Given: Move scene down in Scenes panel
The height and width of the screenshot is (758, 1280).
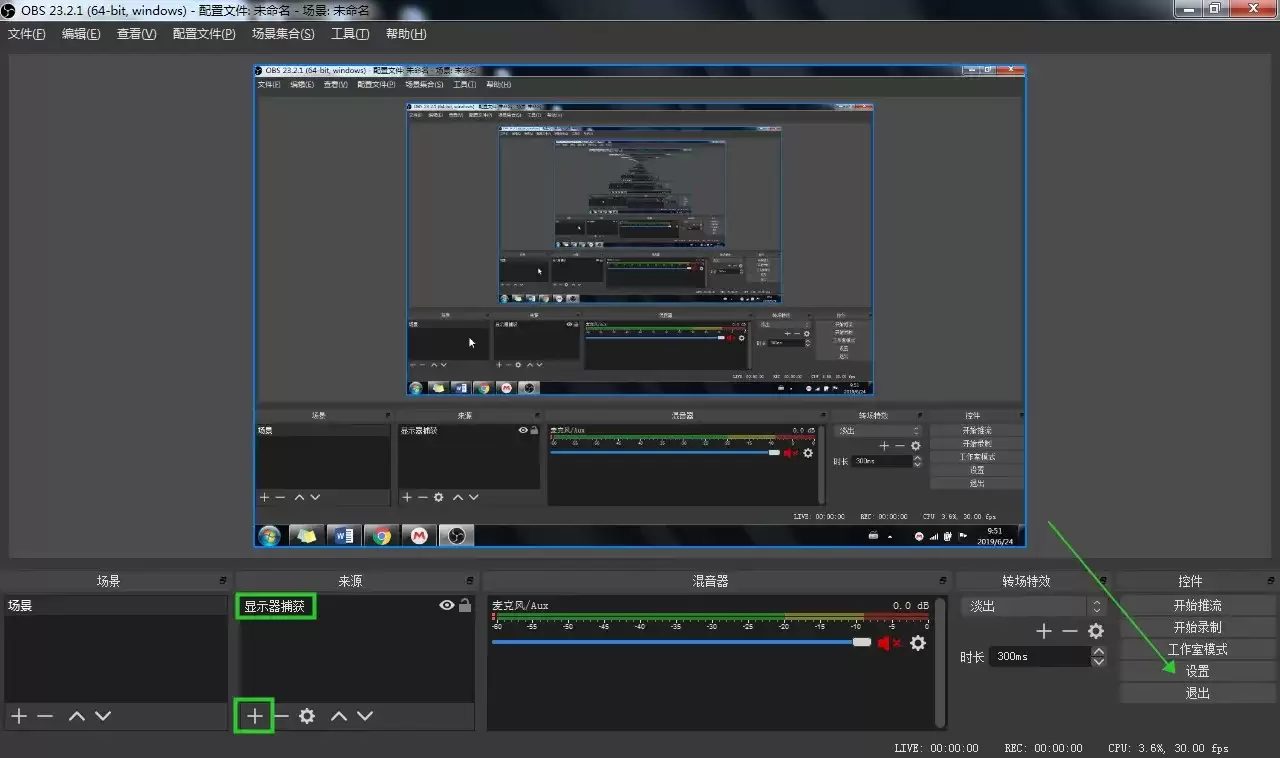Looking at the screenshot, I should pos(103,716).
